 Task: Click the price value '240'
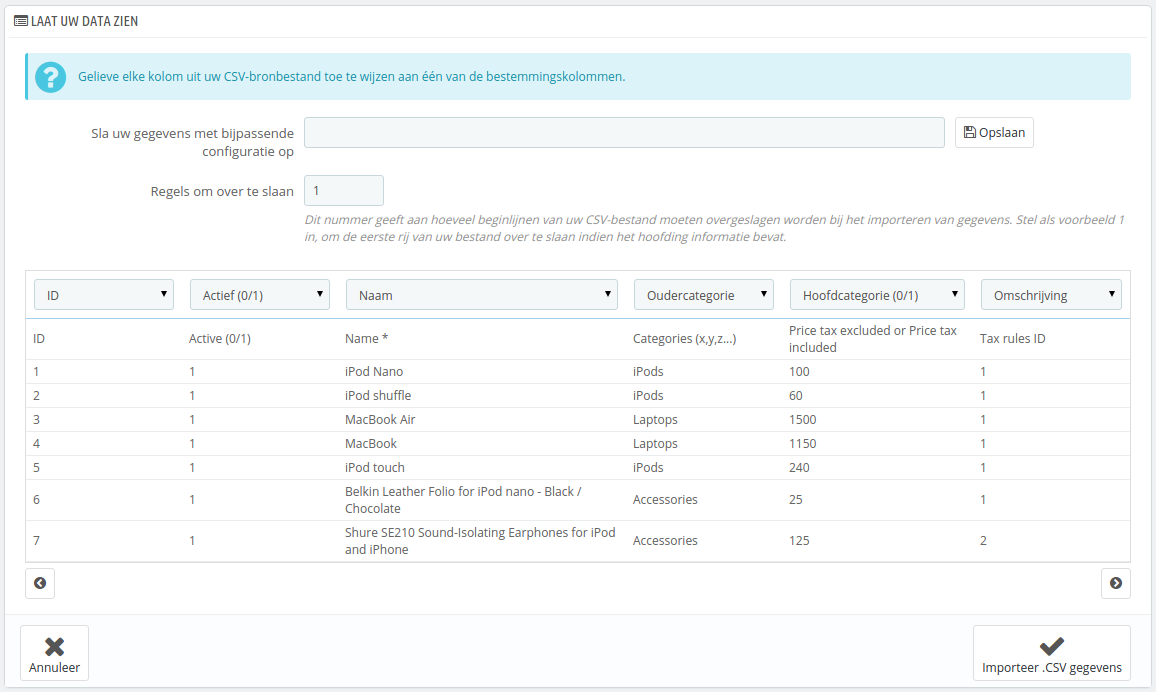tap(799, 467)
